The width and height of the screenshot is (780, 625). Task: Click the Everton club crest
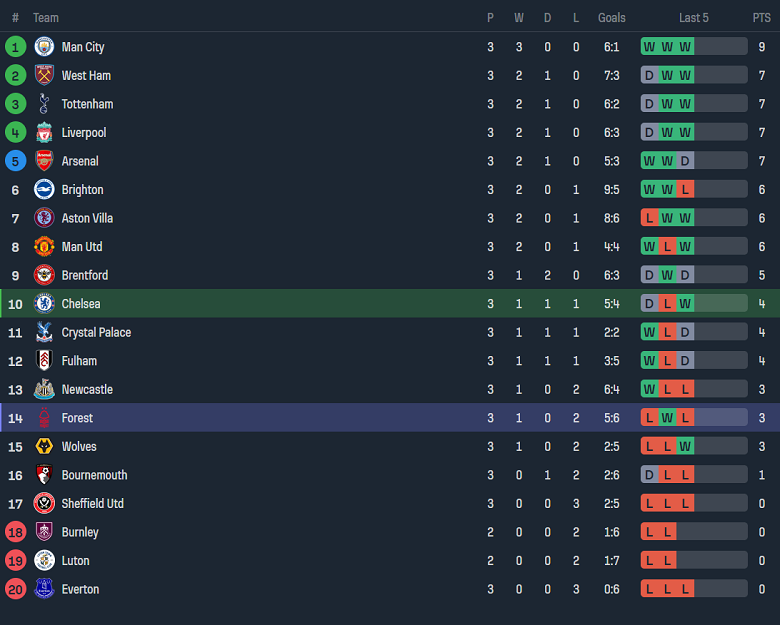44,589
